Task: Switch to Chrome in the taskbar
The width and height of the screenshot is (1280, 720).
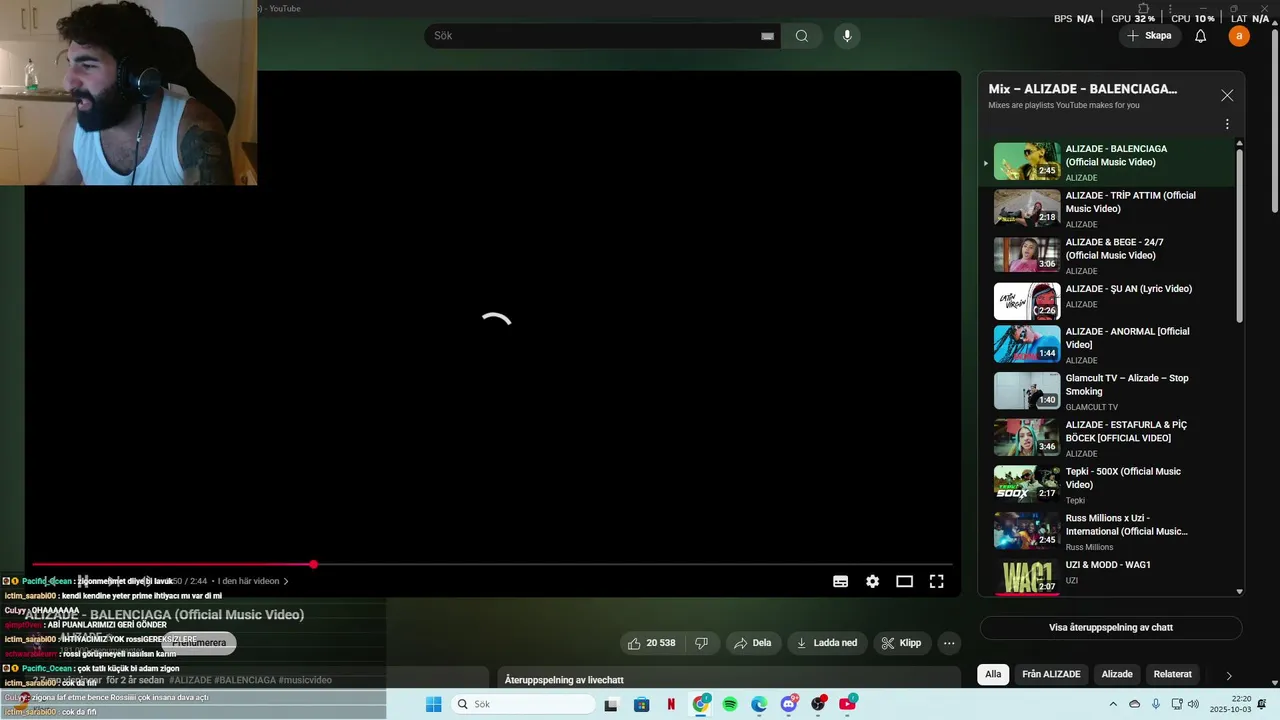Action: pos(700,704)
